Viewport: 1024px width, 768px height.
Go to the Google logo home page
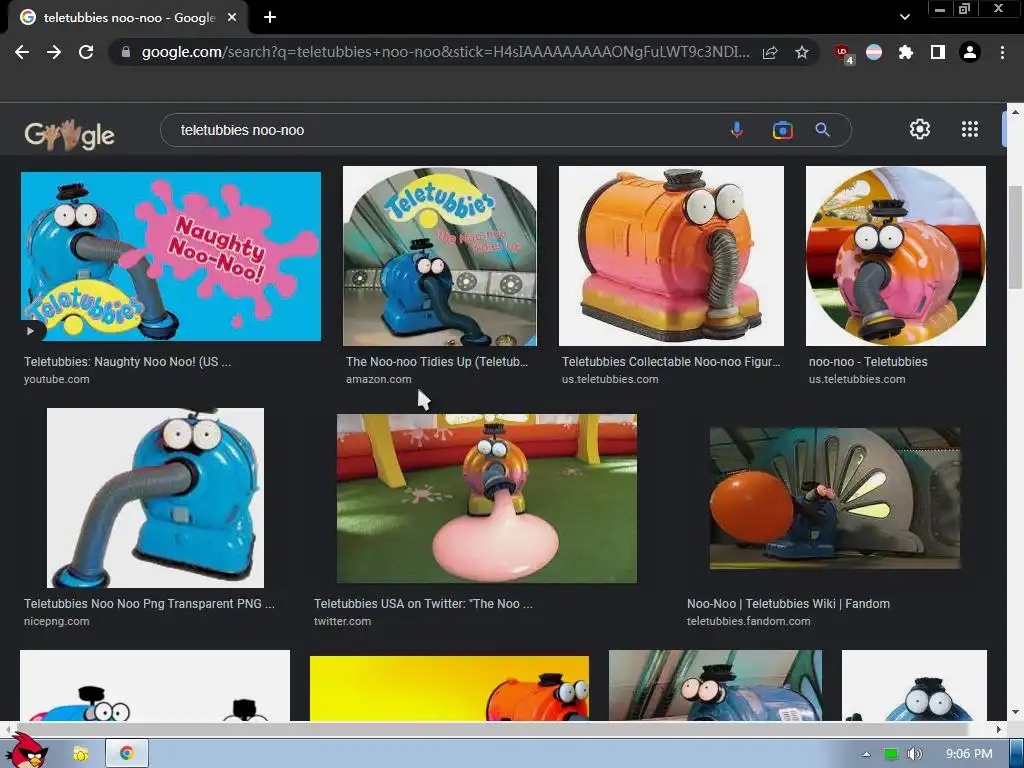(69, 135)
